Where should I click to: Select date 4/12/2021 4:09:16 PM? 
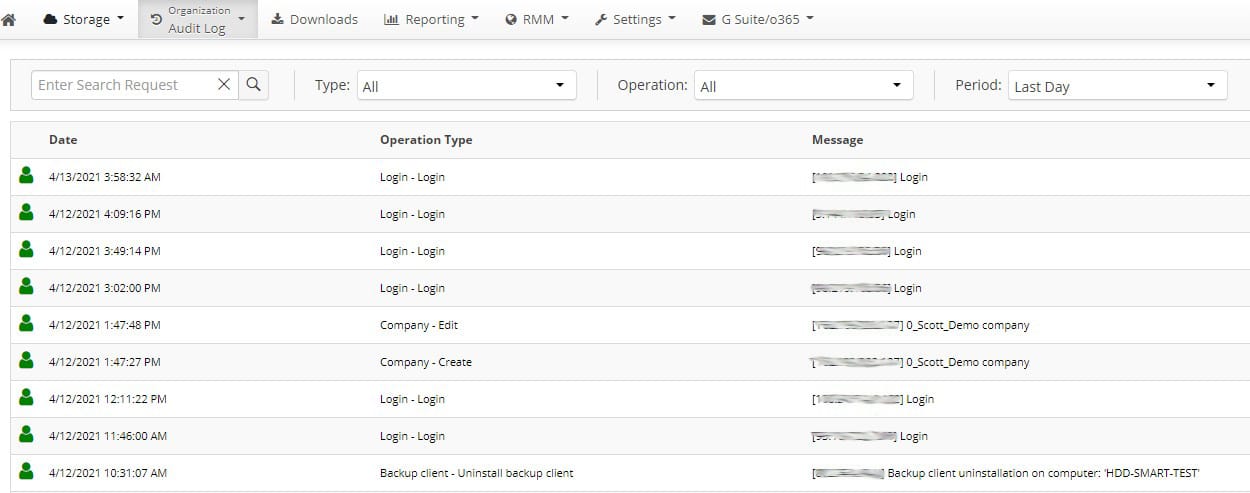click(105, 214)
